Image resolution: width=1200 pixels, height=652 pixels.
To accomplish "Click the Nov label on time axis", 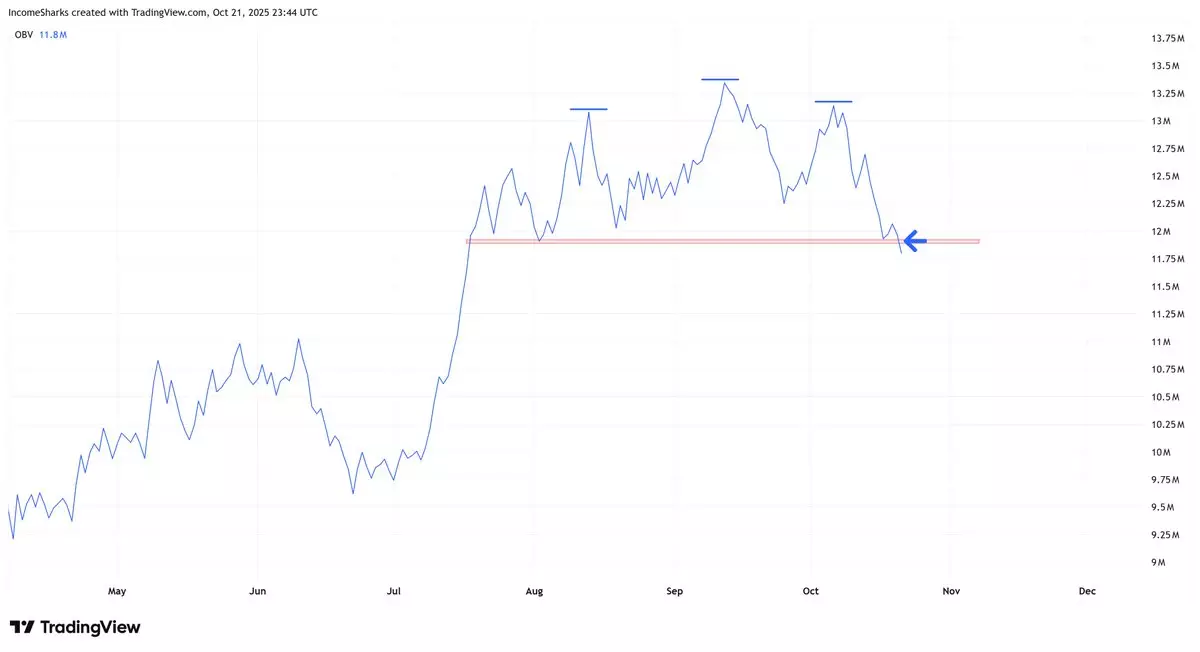I will pos(951,591).
